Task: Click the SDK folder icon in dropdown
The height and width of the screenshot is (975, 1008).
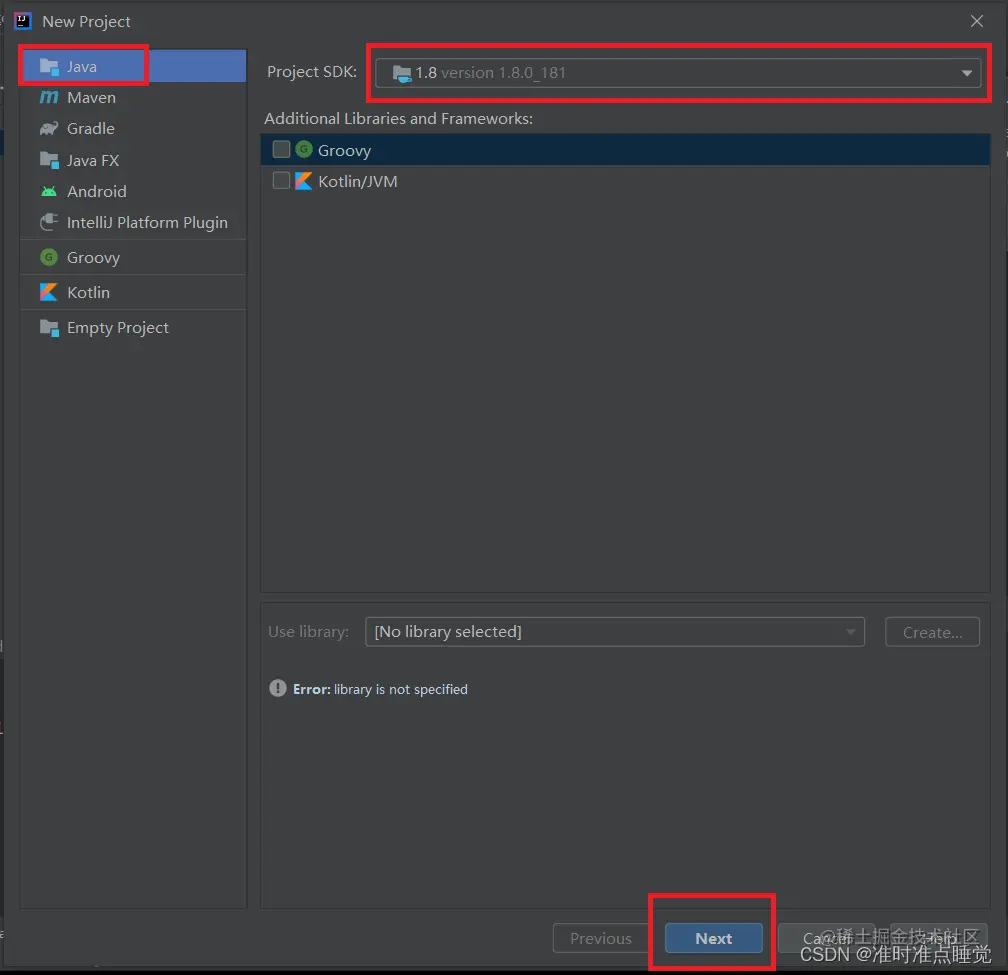Action: click(402, 74)
